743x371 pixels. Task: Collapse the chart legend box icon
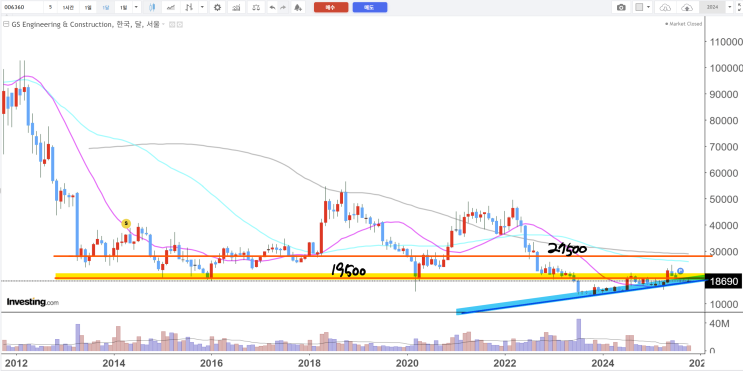tap(6, 24)
